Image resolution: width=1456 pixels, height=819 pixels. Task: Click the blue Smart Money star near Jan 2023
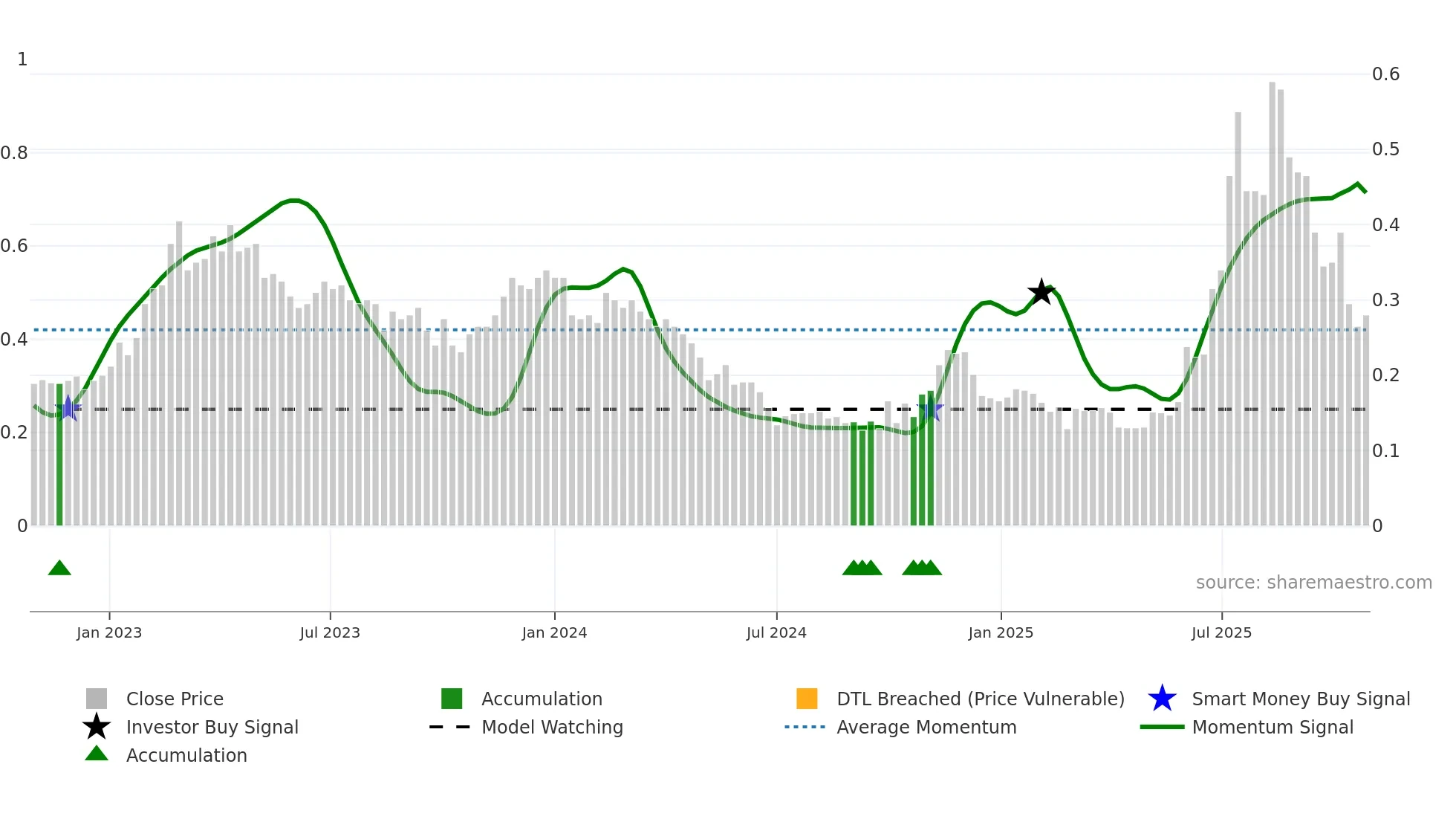[68, 408]
